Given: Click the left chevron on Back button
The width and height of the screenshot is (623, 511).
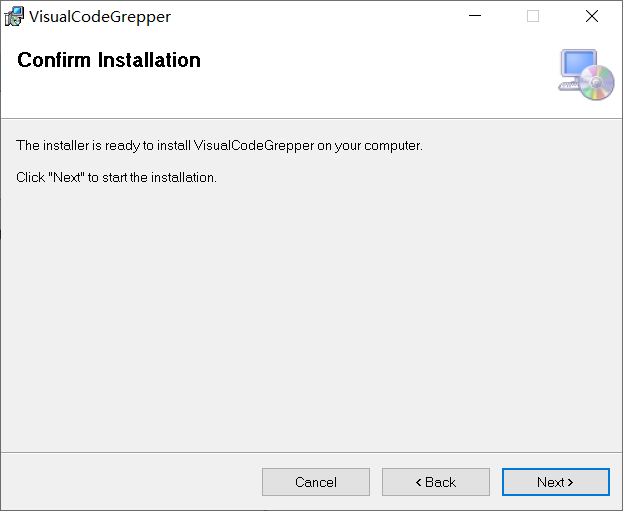Looking at the screenshot, I should pyautogui.click(x=419, y=482).
